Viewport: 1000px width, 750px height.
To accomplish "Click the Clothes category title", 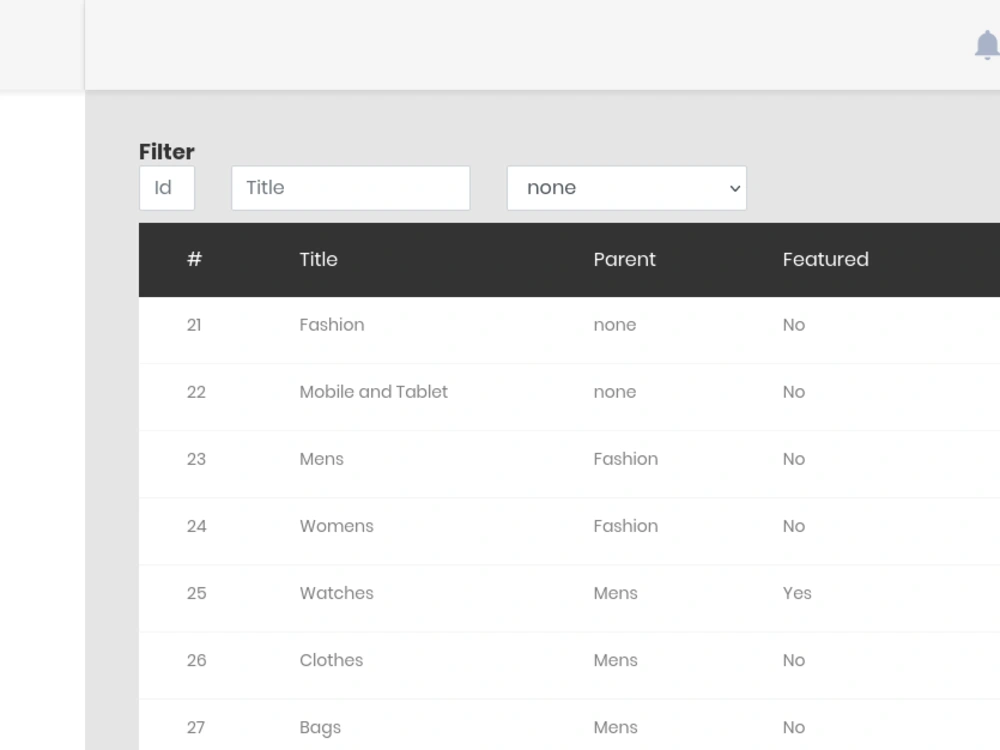I will coord(331,660).
